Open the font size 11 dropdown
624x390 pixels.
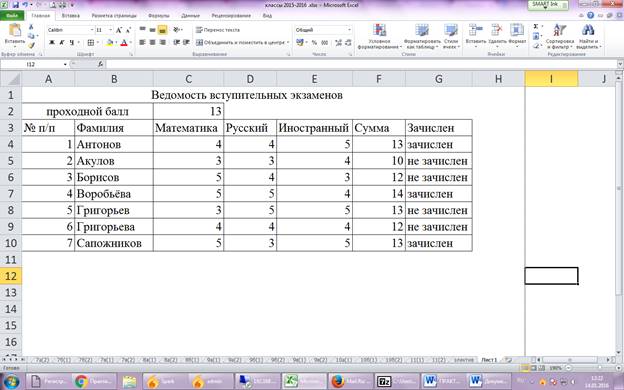pos(111,30)
